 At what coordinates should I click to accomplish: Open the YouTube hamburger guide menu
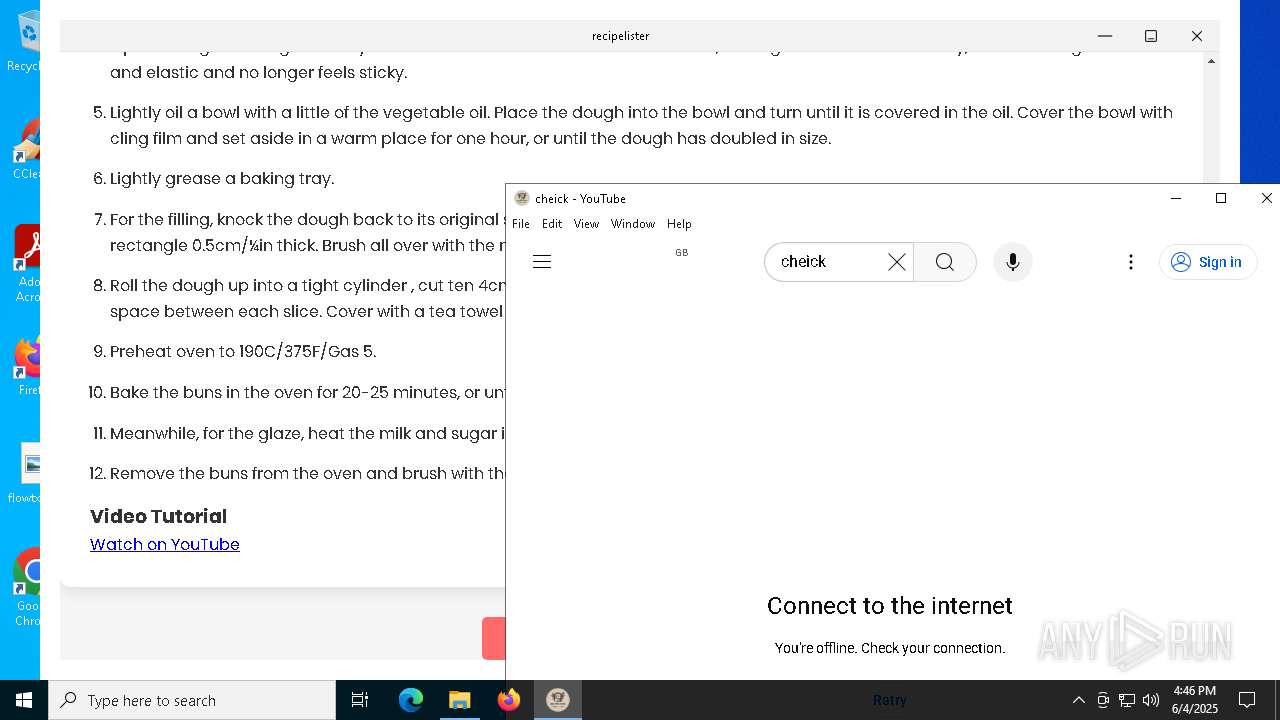(x=542, y=262)
